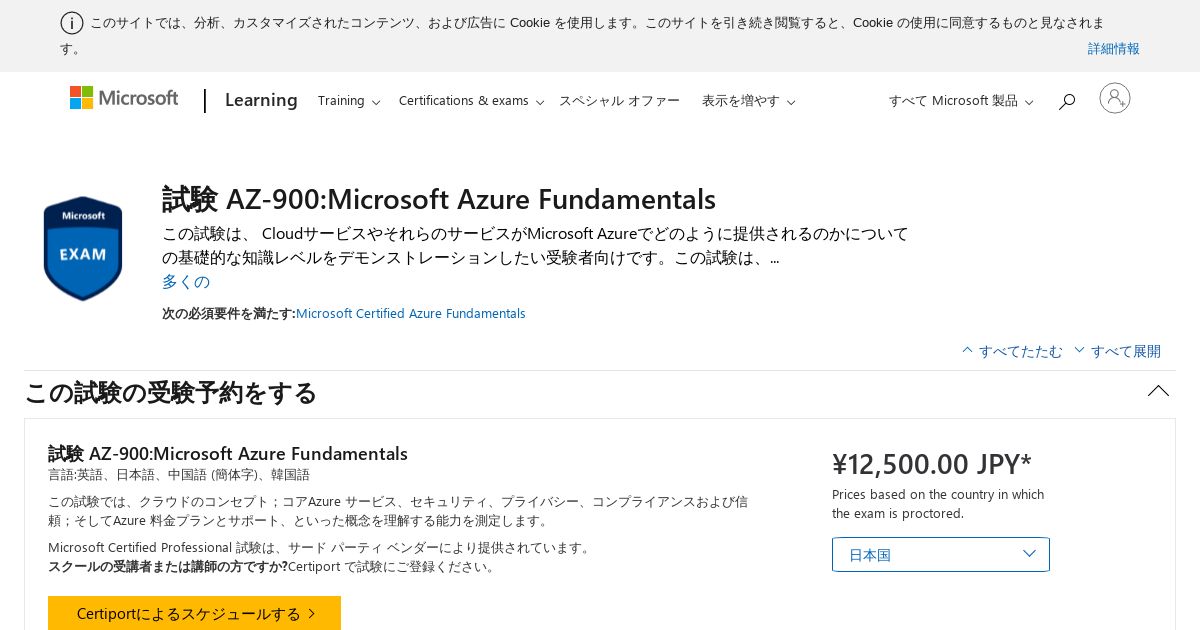Click すべて展開 to expand all
Screen dimensions: 1200x630
click(1117, 351)
